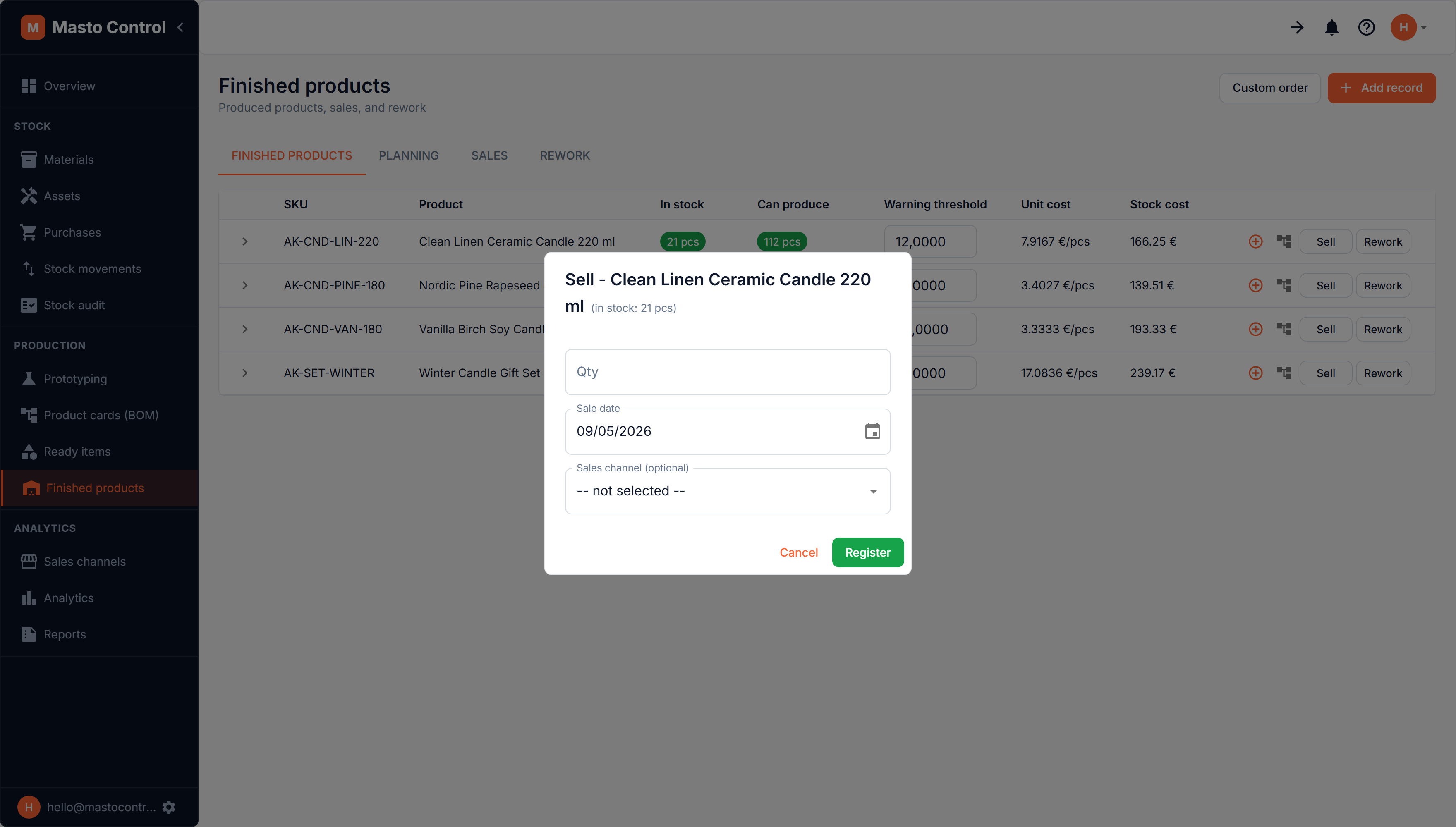
Task: Open Reports in the sidebar
Action: coord(99,634)
